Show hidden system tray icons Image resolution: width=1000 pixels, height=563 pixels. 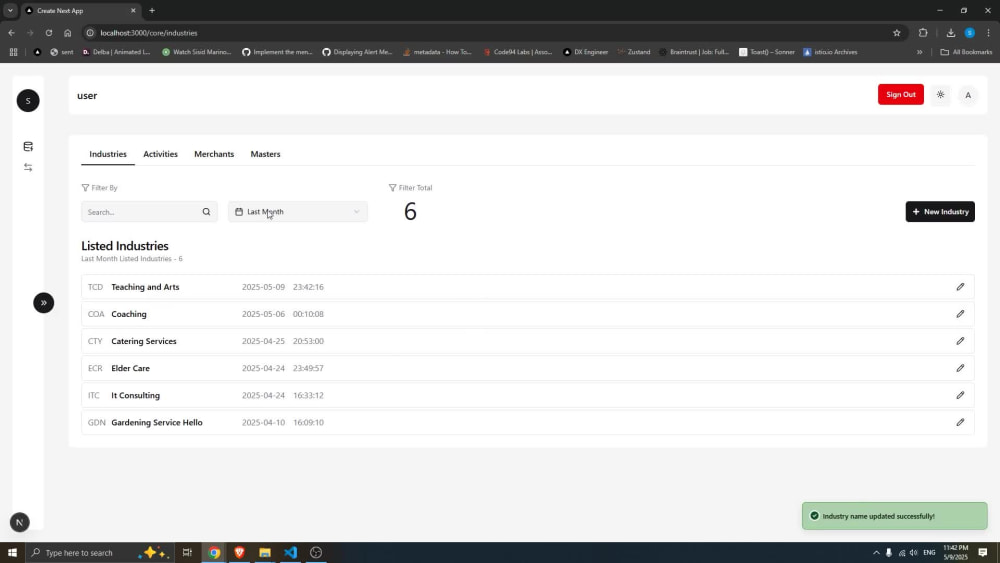point(876,552)
